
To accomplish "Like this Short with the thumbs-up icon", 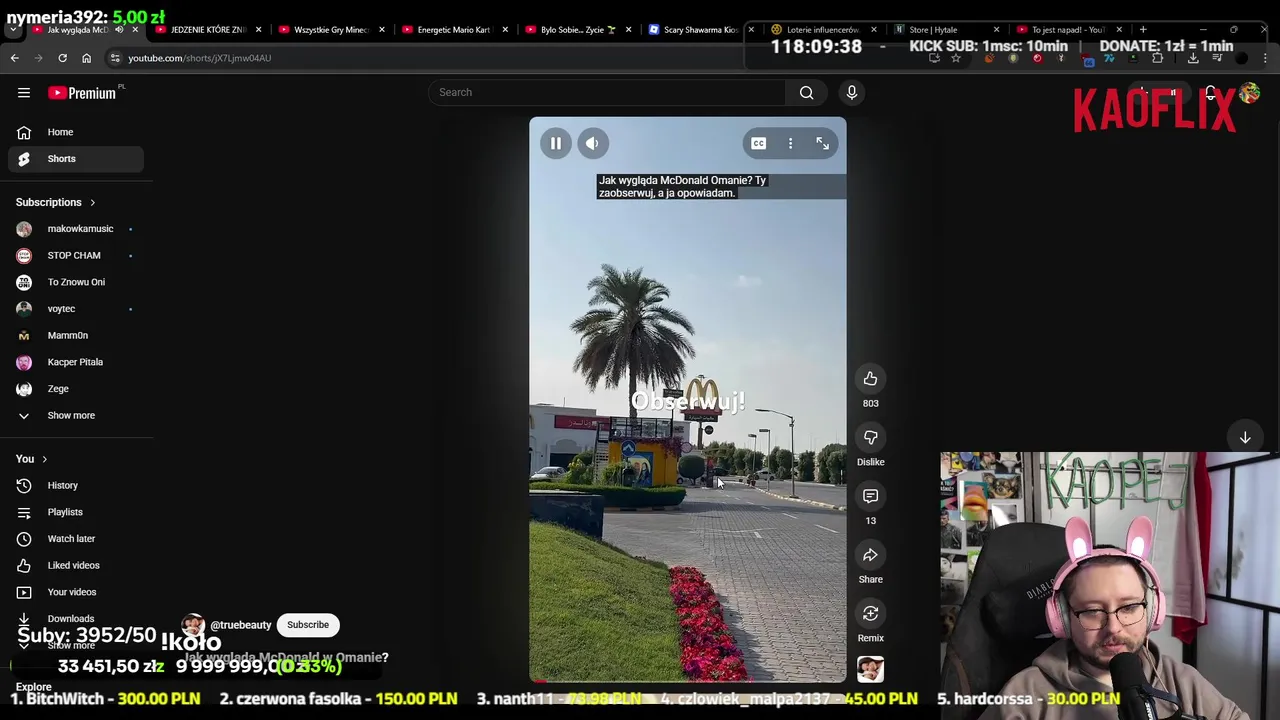I will click(870, 378).
